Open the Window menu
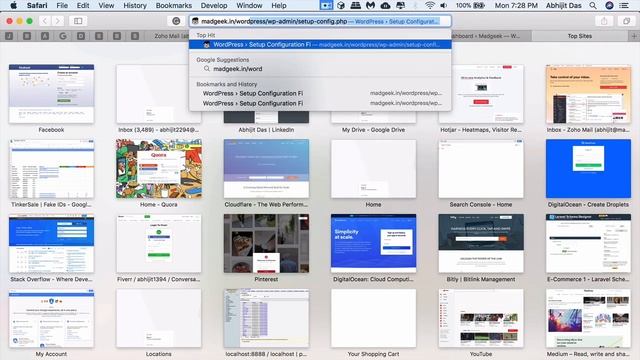The width and height of the screenshot is (640, 360). (x=249, y=5)
